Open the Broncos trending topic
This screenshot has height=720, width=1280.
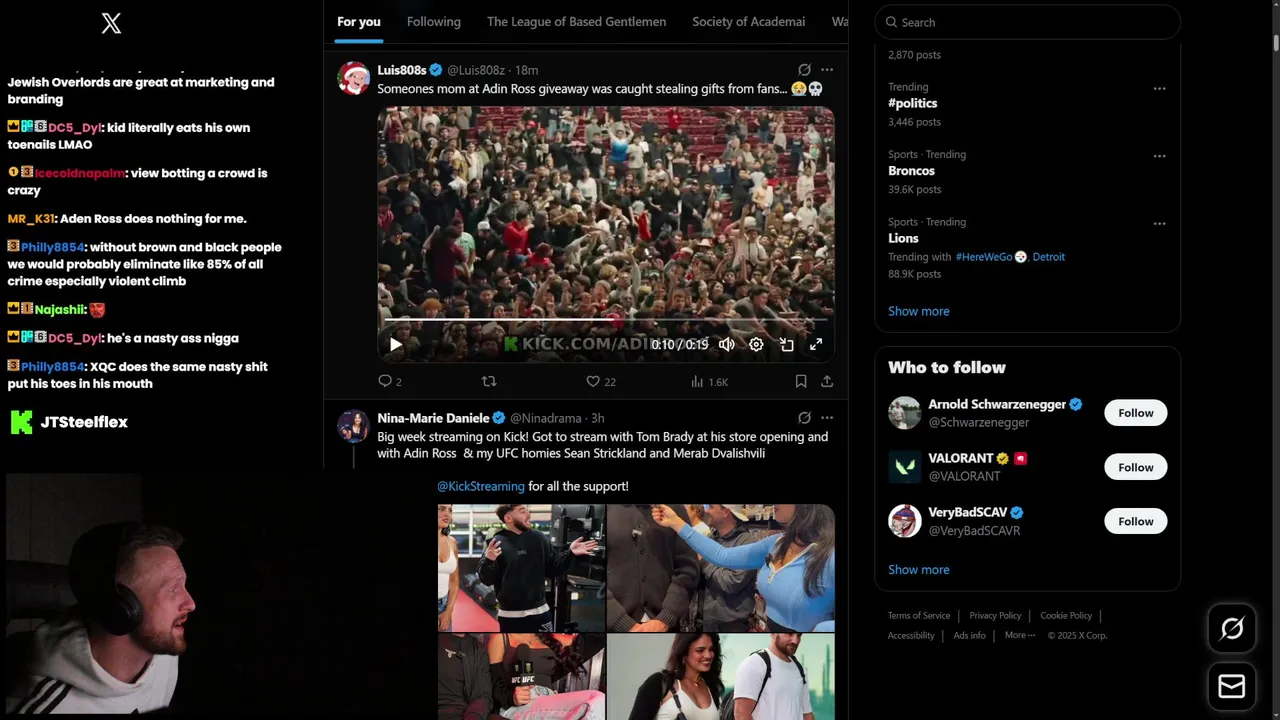pos(911,171)
